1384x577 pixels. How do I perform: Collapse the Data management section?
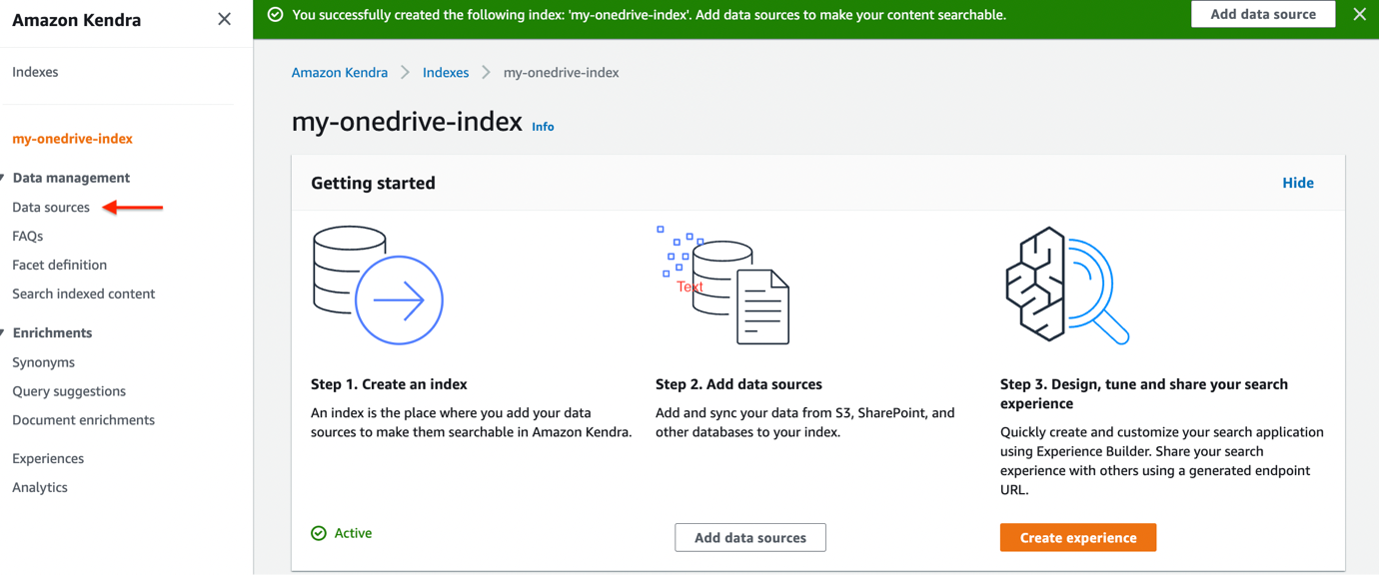coord(3,178)
